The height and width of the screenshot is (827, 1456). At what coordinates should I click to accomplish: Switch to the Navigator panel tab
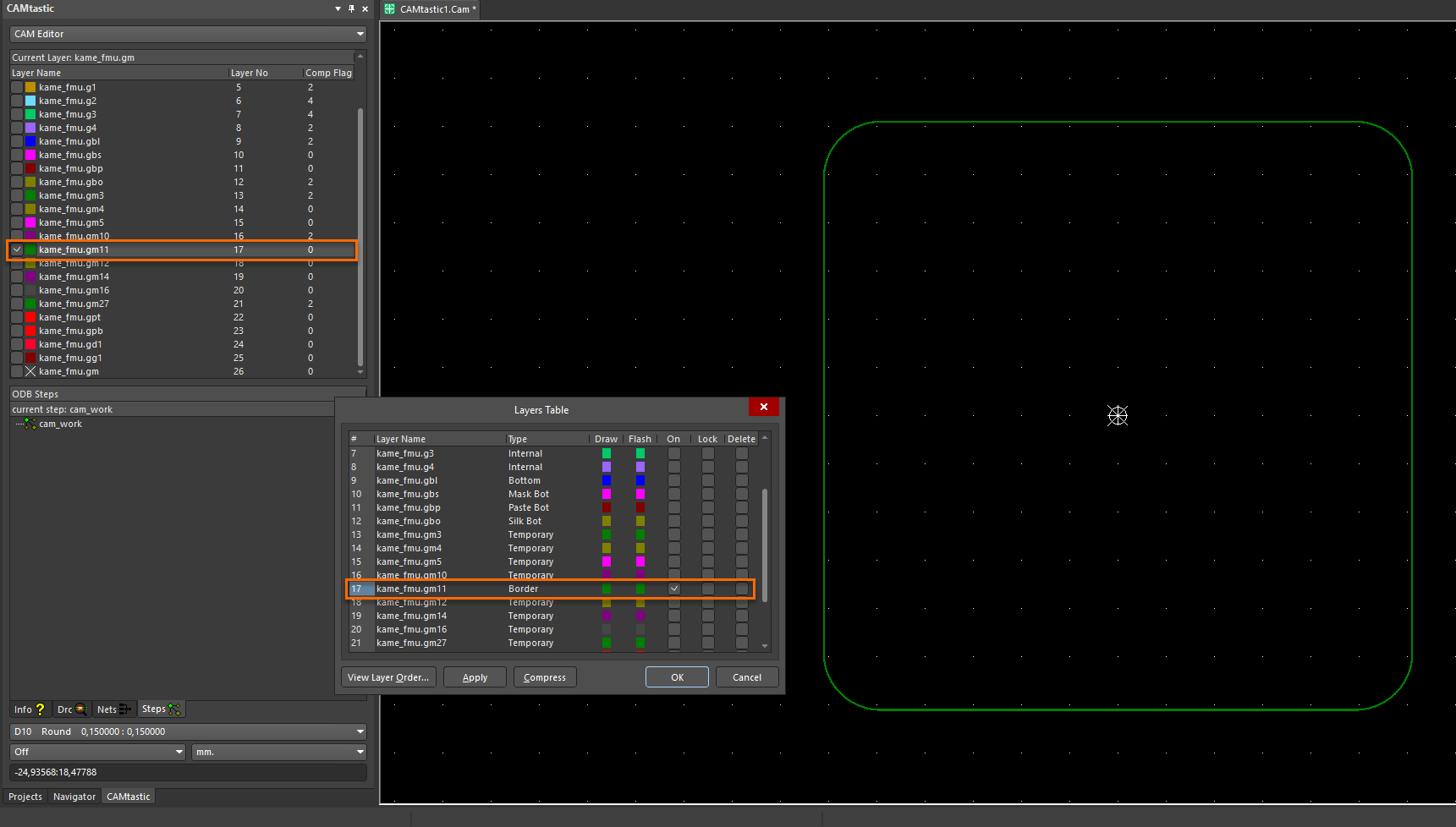point(74,797)
